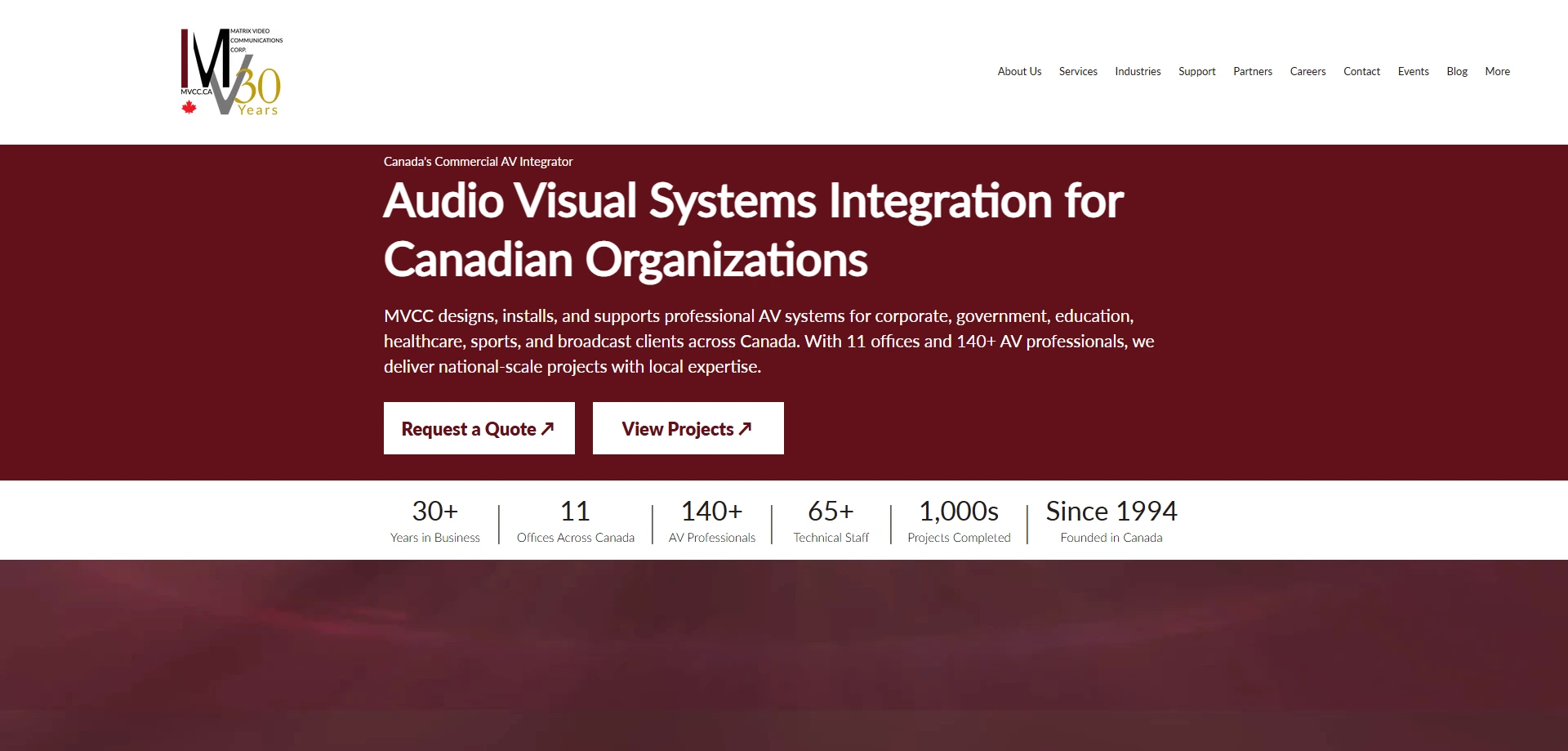Open the Services menu item
This screenshot has width=1568, height=751.
click(x=1078, y=72)
